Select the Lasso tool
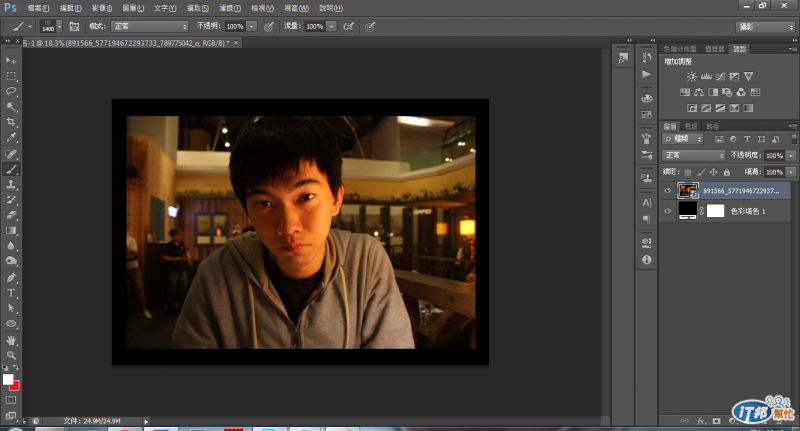The height and width of the screenshot is (431, 800). coord(12,91)
